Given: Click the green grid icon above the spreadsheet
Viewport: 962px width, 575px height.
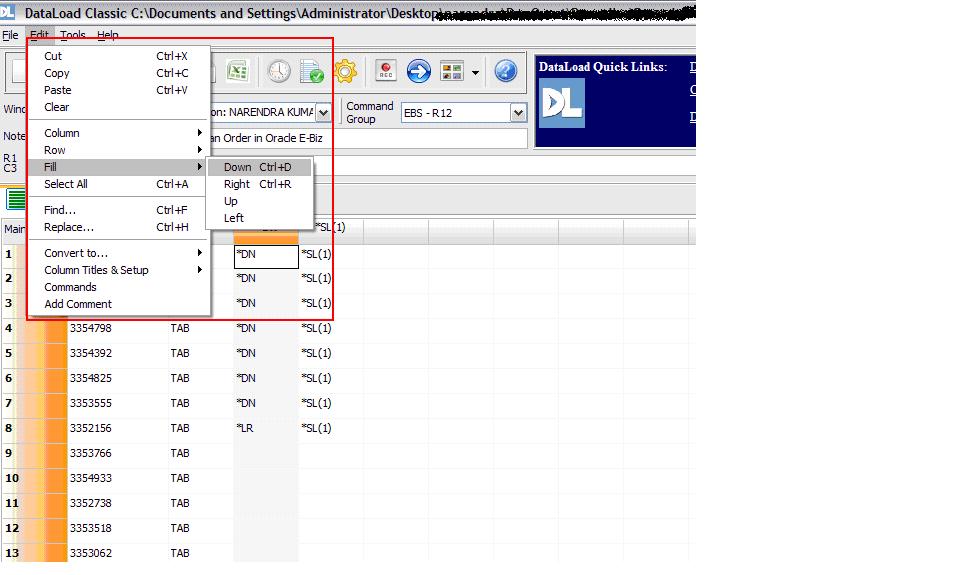Looking at the screenshot, I should [x=16, y=199].
